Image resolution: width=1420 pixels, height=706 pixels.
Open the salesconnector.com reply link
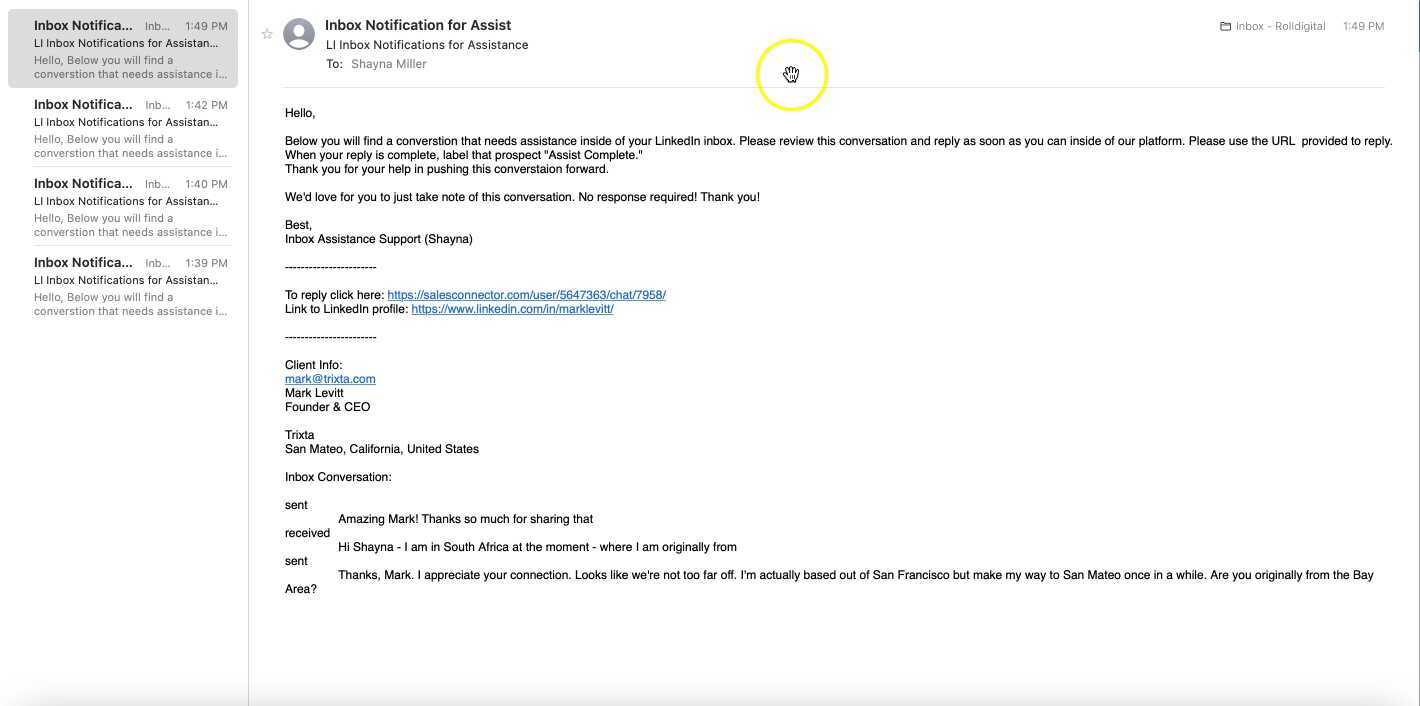(526, 294)
